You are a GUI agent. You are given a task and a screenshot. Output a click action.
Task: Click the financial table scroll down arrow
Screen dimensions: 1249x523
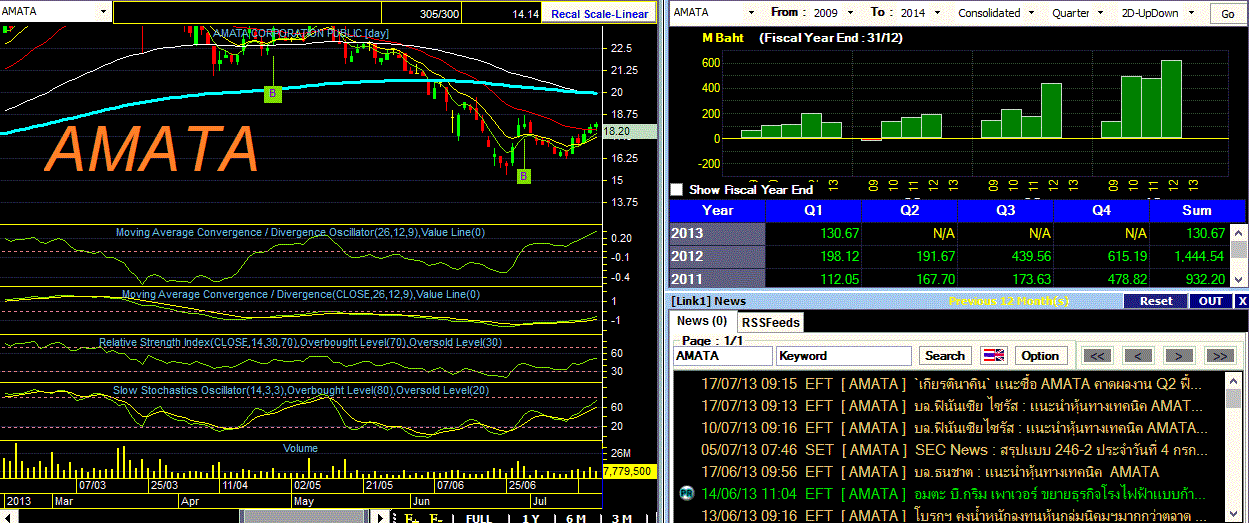click(x=1238, y=279)
